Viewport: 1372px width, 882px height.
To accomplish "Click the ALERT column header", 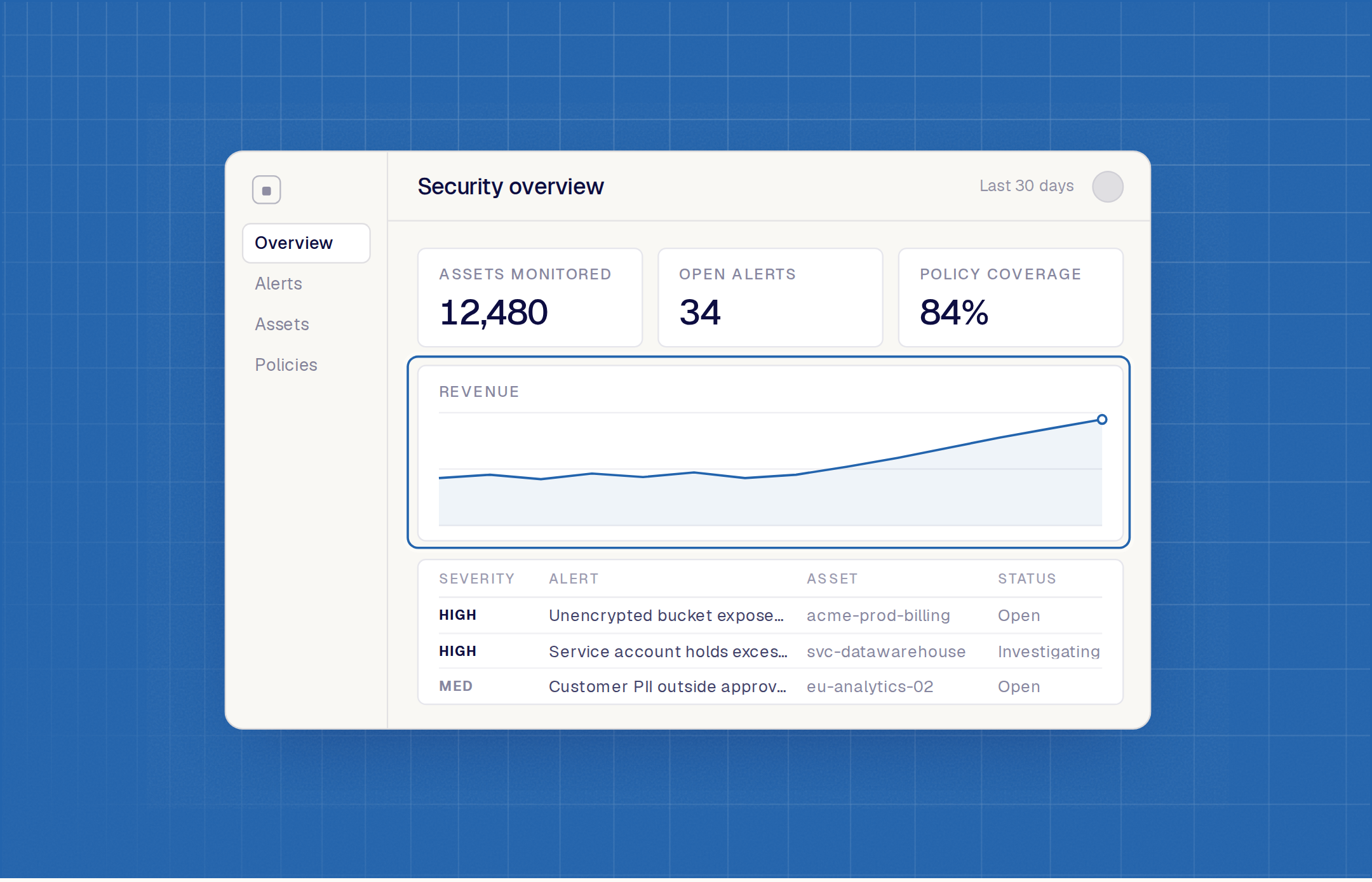I will (574, 579).
